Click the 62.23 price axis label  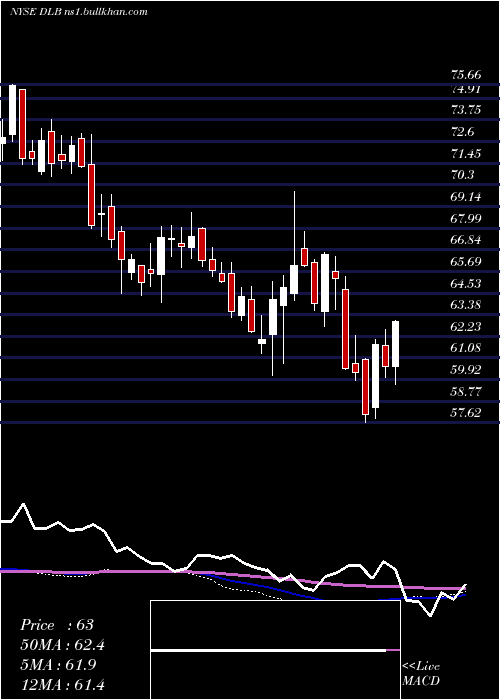(466, 327)
